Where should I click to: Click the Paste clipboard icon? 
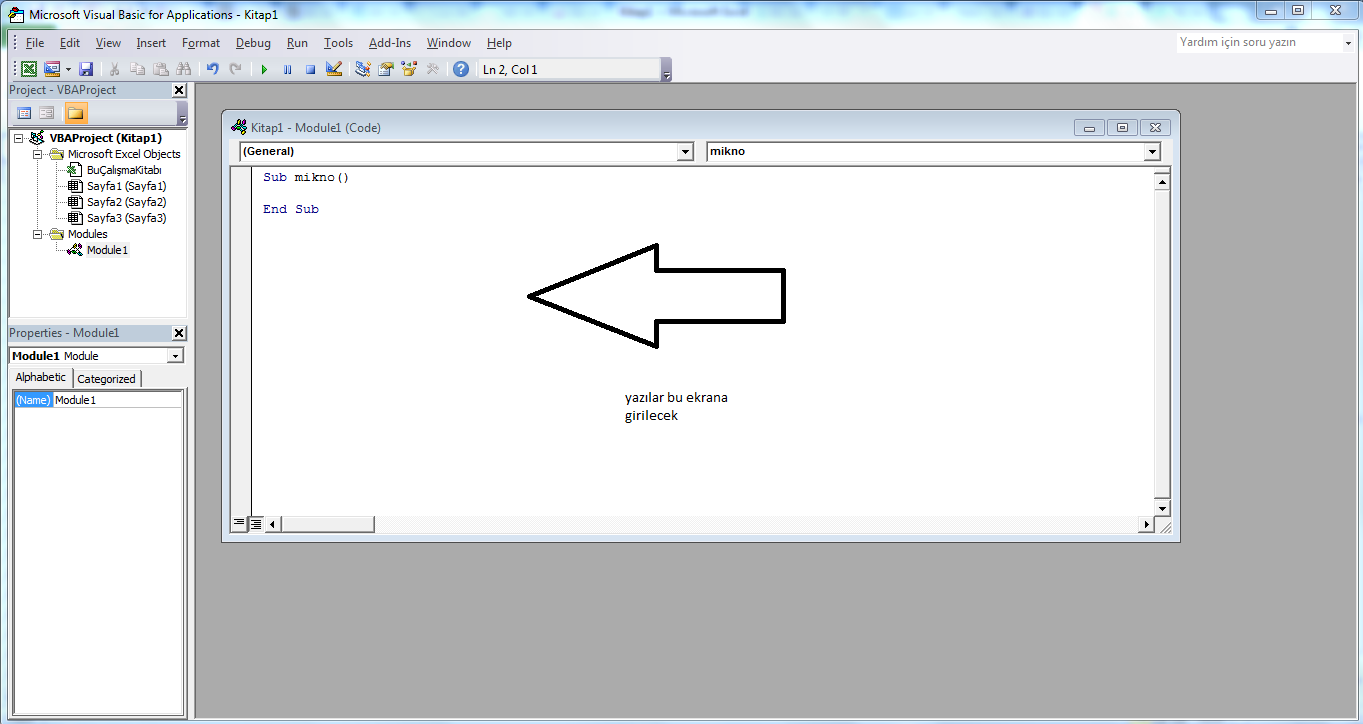point(160,69)
